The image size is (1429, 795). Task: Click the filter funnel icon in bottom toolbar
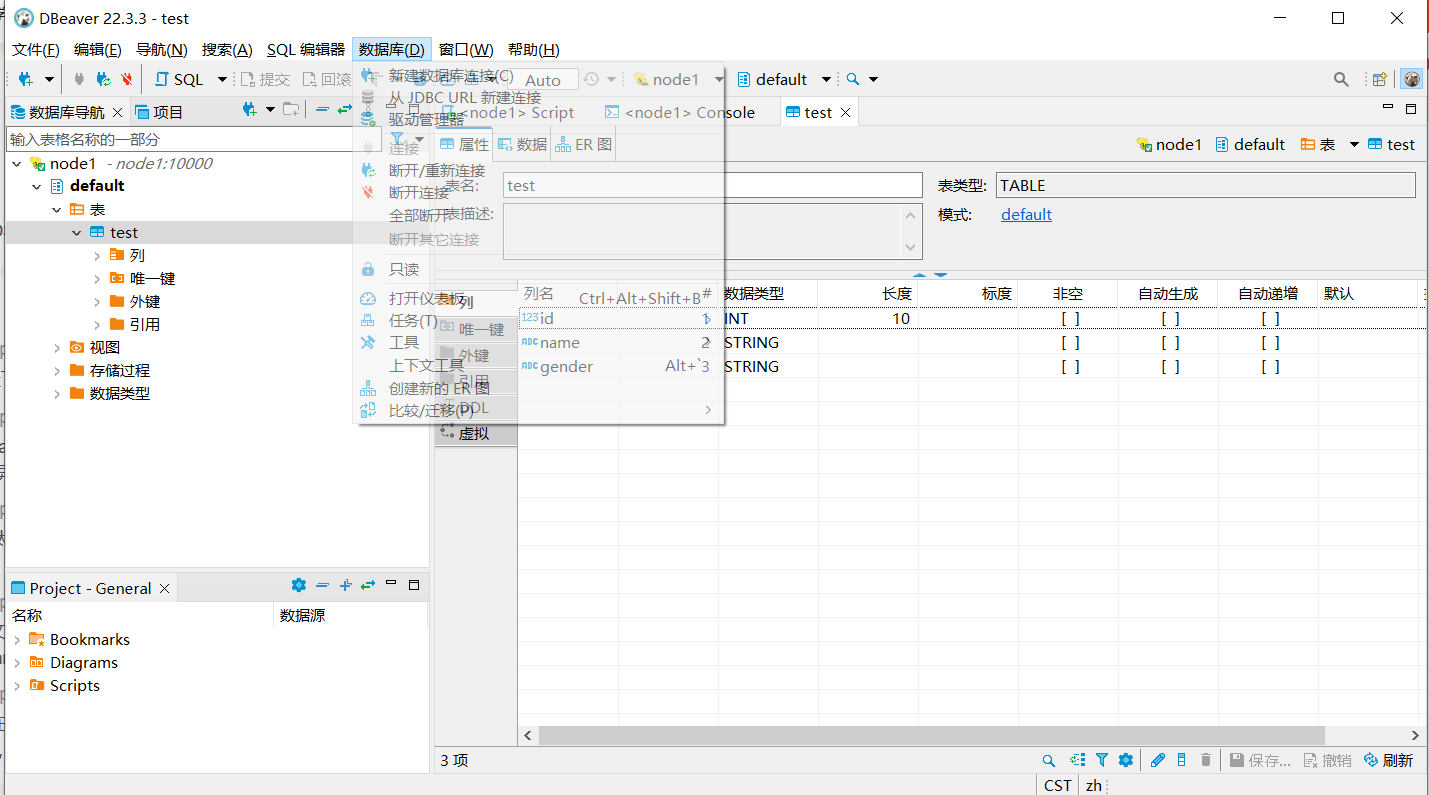tap(1102, 760)
